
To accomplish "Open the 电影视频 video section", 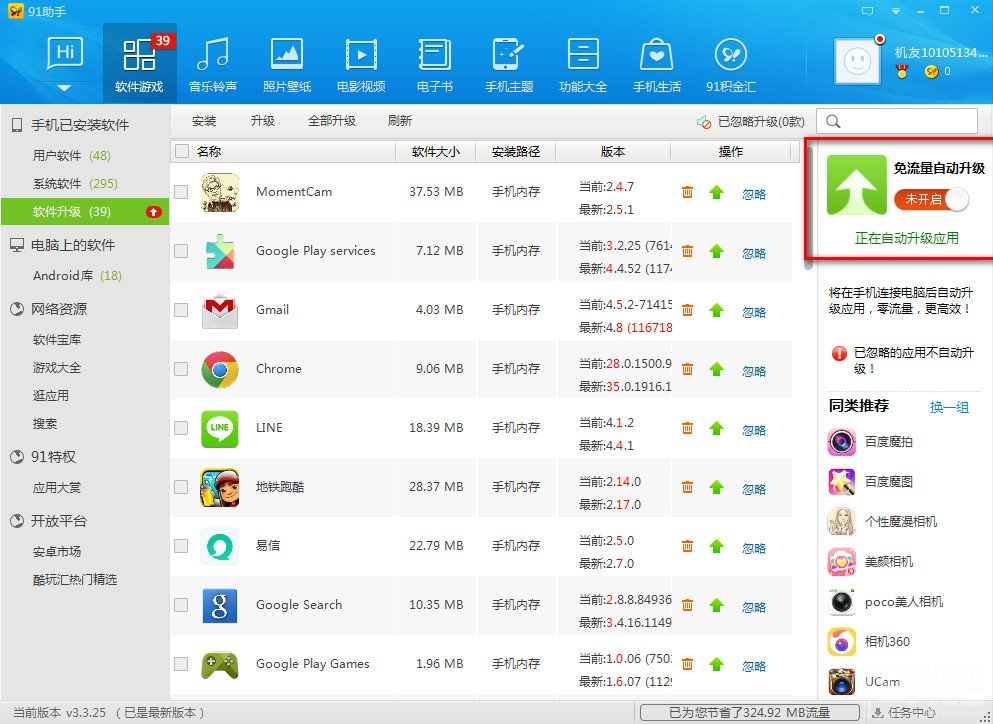I will point(361,64).
